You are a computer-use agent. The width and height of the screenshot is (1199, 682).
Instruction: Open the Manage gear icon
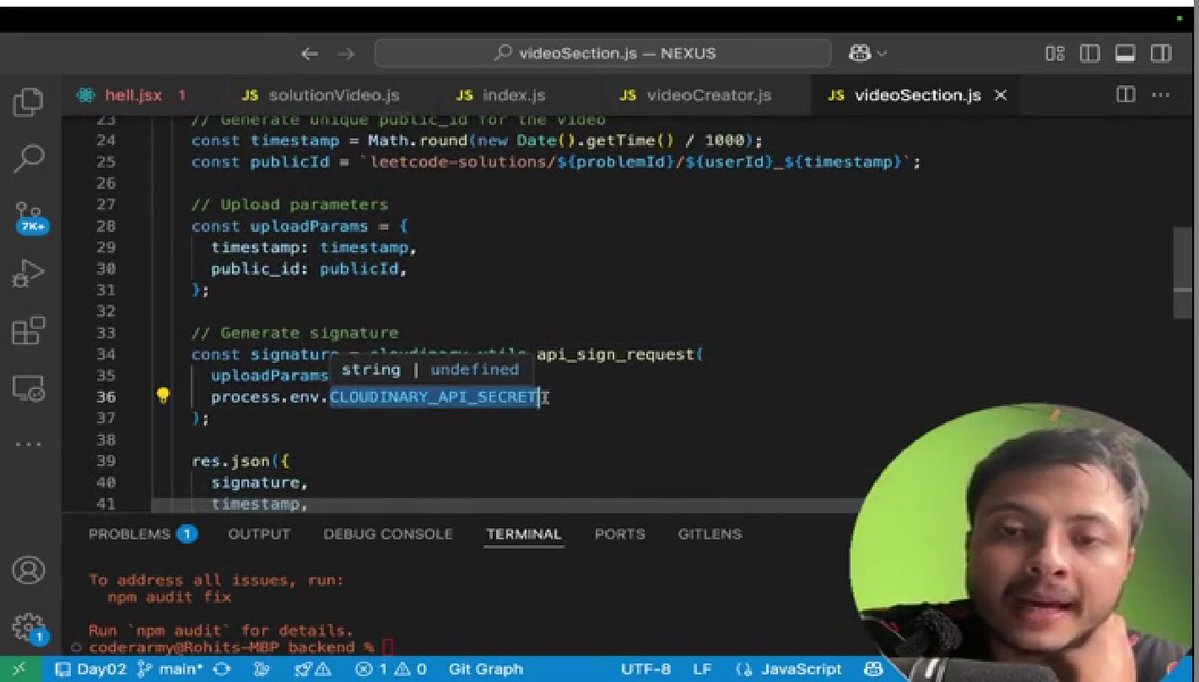click(28, 628)
